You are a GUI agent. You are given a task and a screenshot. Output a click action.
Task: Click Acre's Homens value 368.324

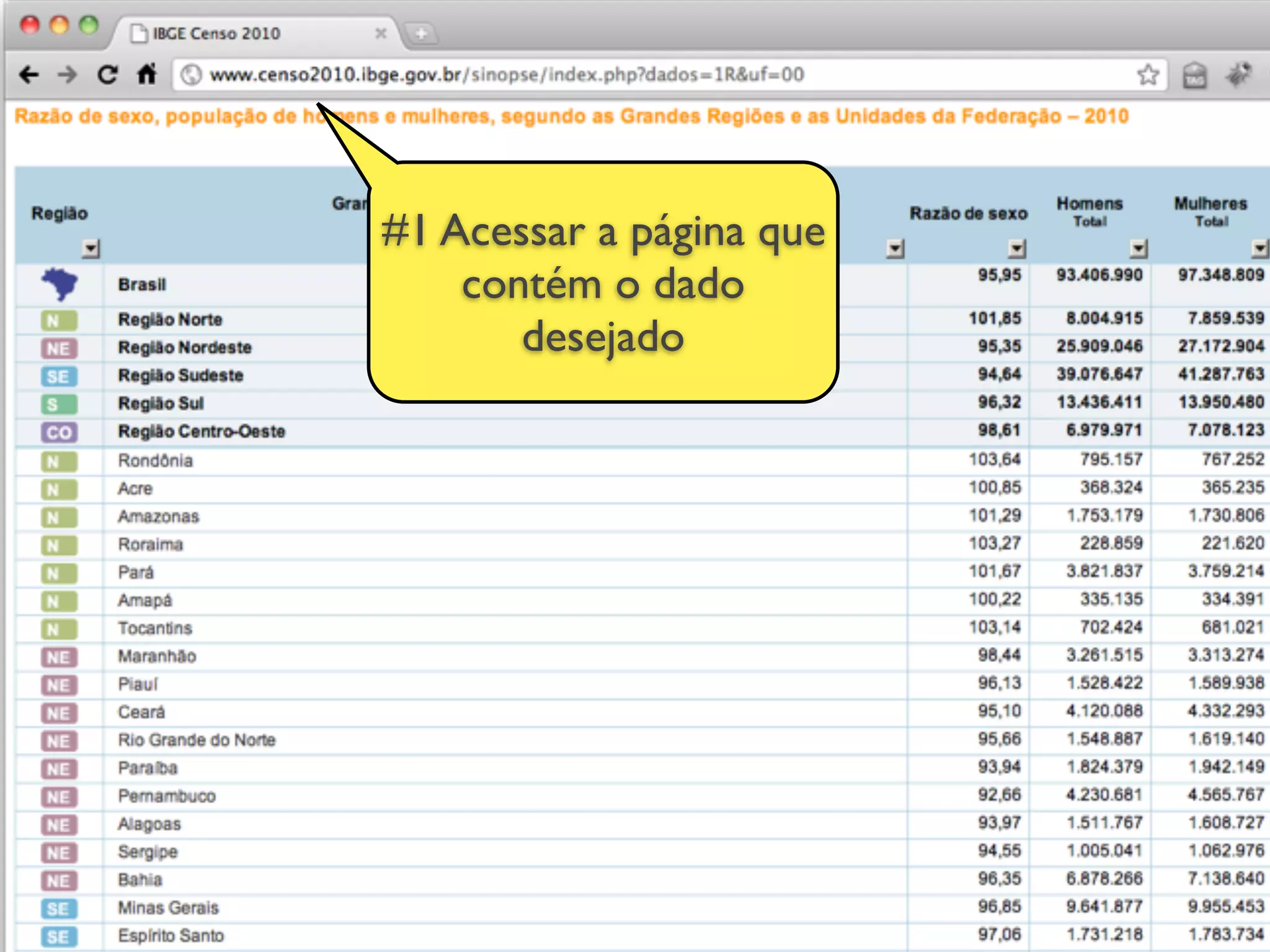click(1111, 488)
